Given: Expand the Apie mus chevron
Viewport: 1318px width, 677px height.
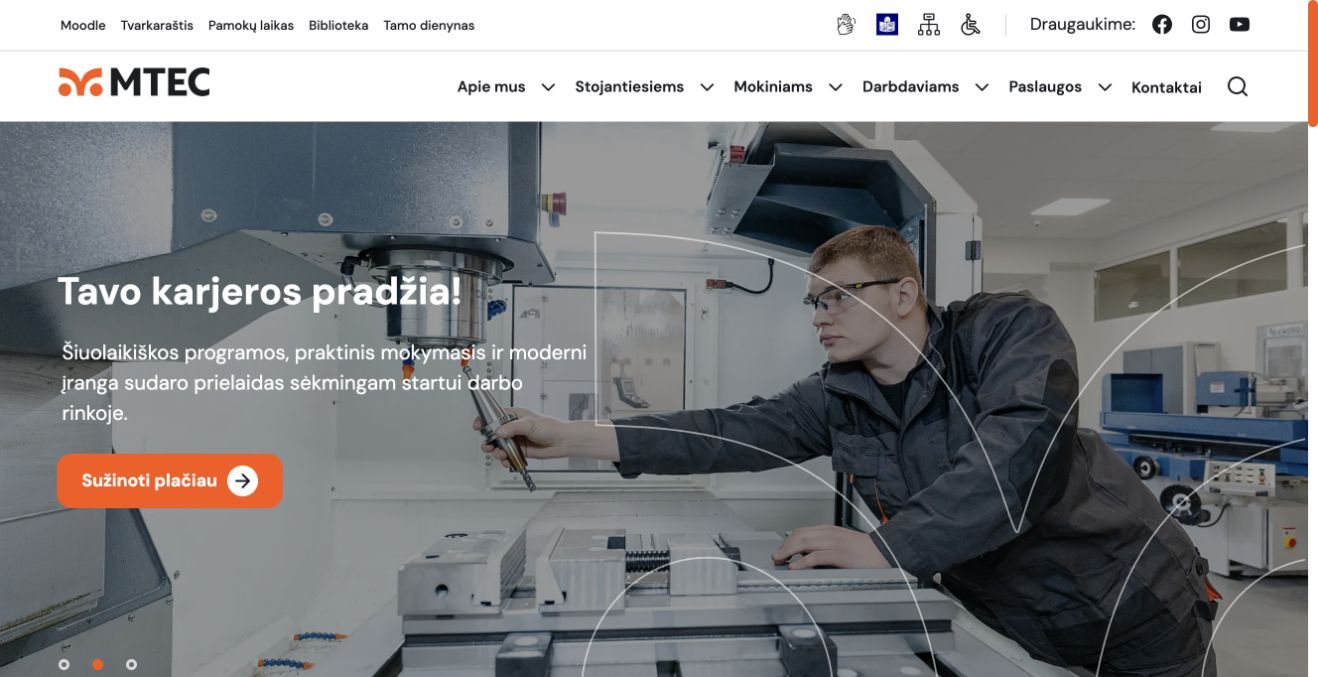Looking at the screenshot, I should point(548,87).
